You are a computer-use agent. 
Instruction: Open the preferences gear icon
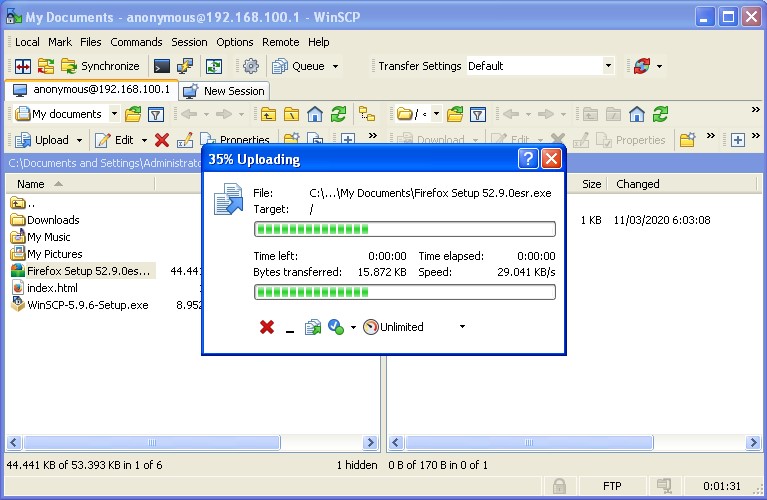251,66
